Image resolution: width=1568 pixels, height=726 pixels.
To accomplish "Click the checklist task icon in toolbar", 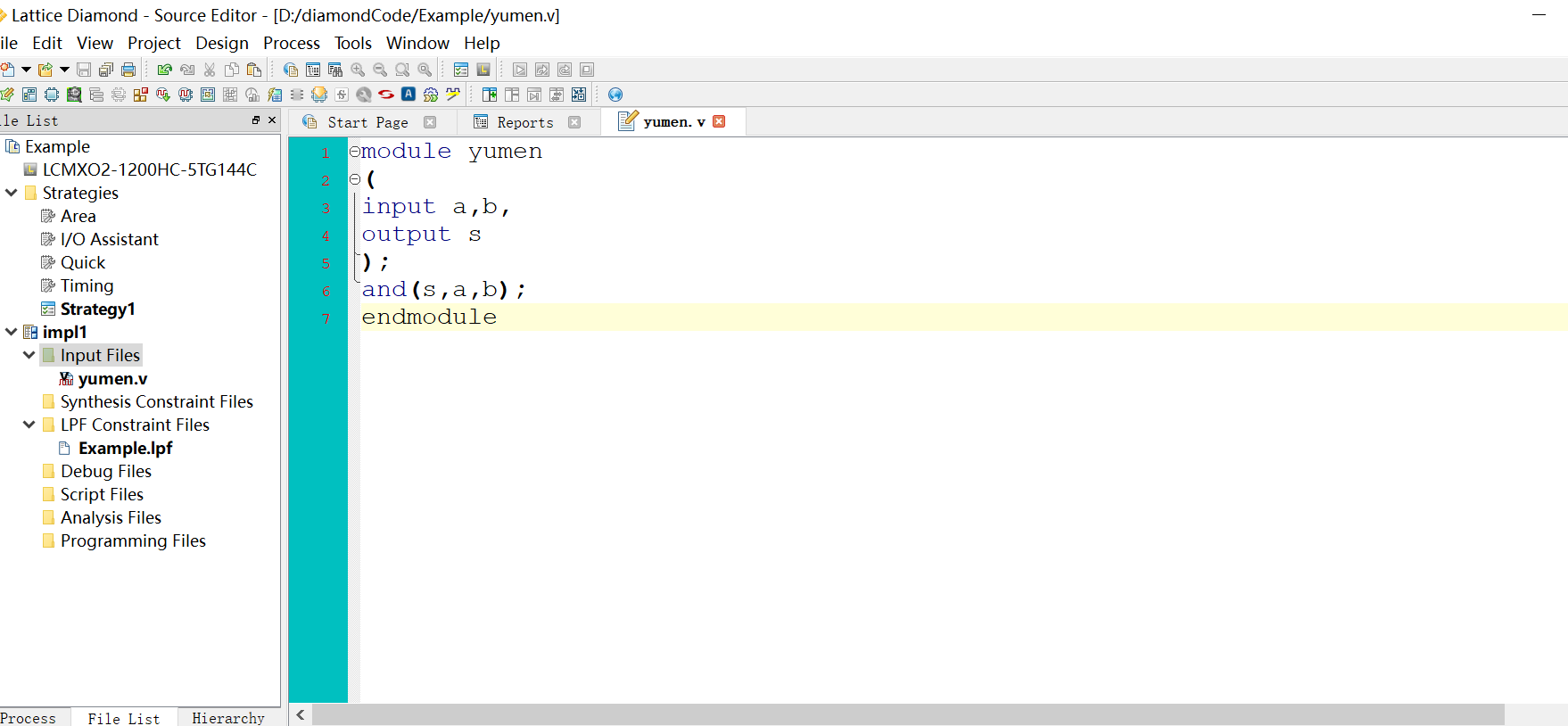I will pos(461,70).
